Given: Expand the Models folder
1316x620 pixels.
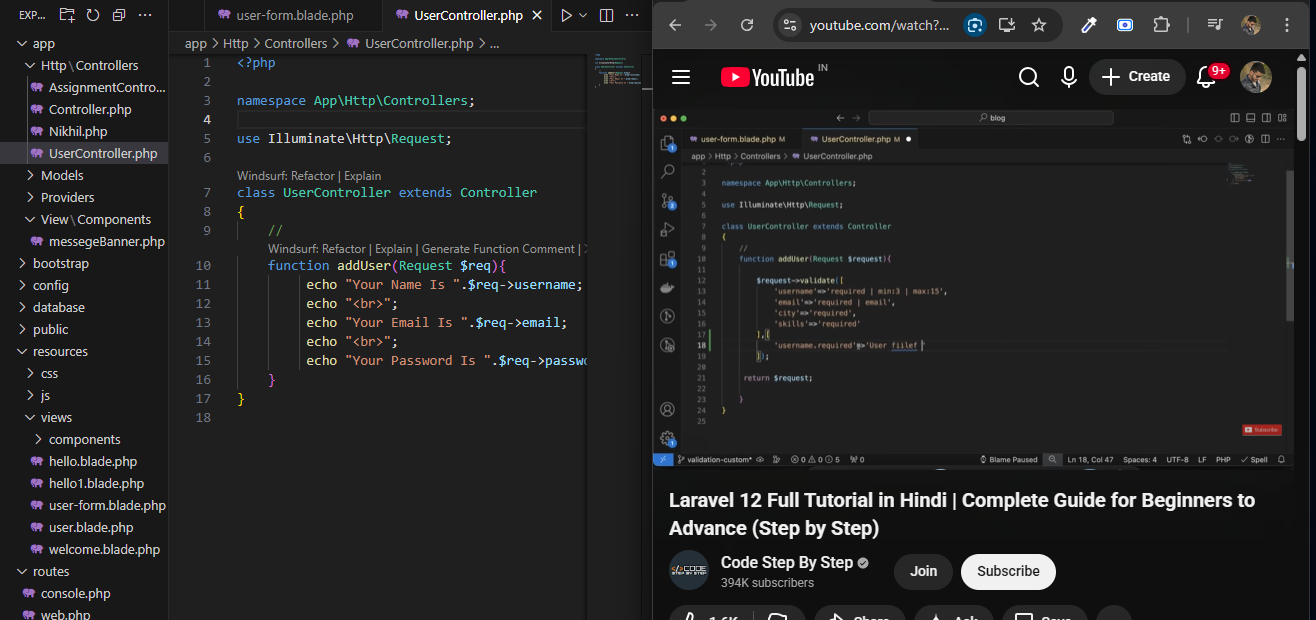Looking at the screenshot, I should click(62, 175).
